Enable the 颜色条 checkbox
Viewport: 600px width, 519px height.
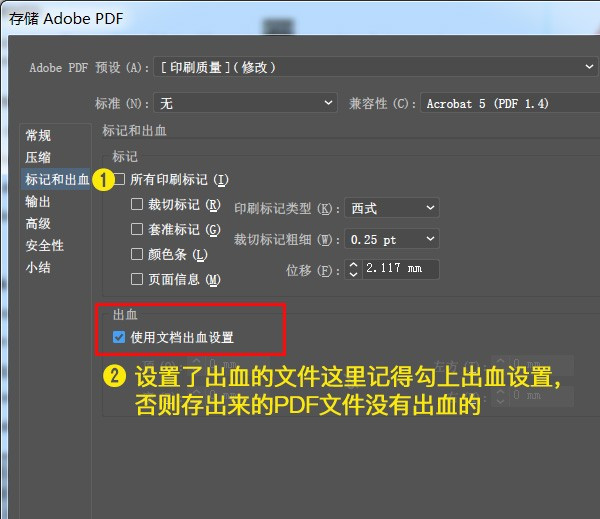click(137, 254)
